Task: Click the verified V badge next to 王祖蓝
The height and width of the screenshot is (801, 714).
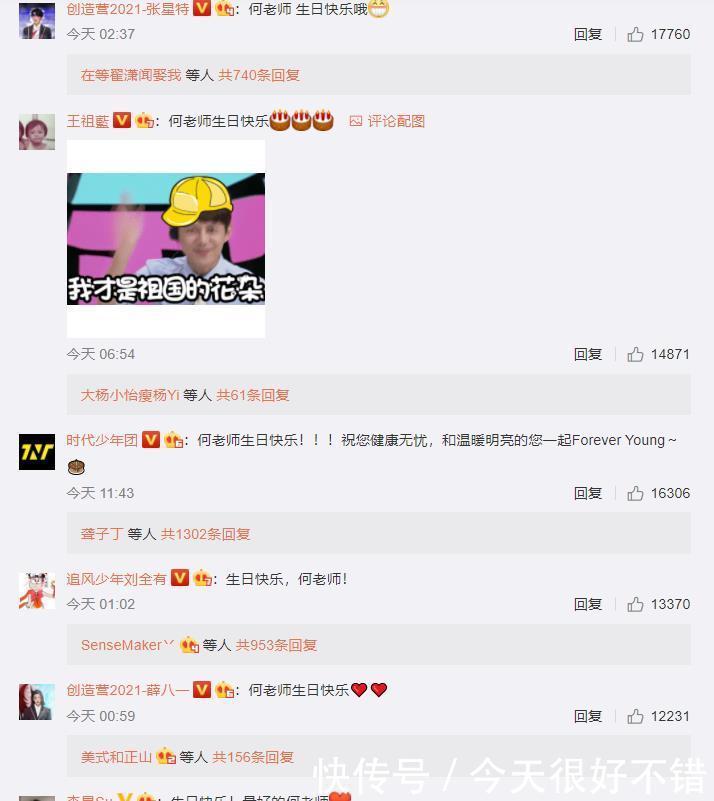Action: point(122,121)
